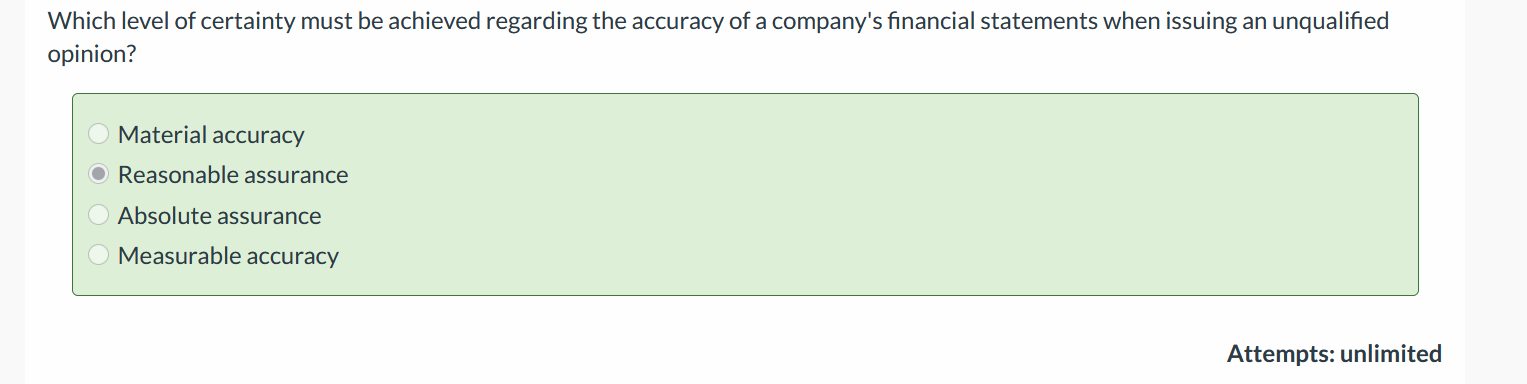Select the Material accuracy radio button
Screen dimensions: 1527x384
pyautogui.click(x=99, y=134)
